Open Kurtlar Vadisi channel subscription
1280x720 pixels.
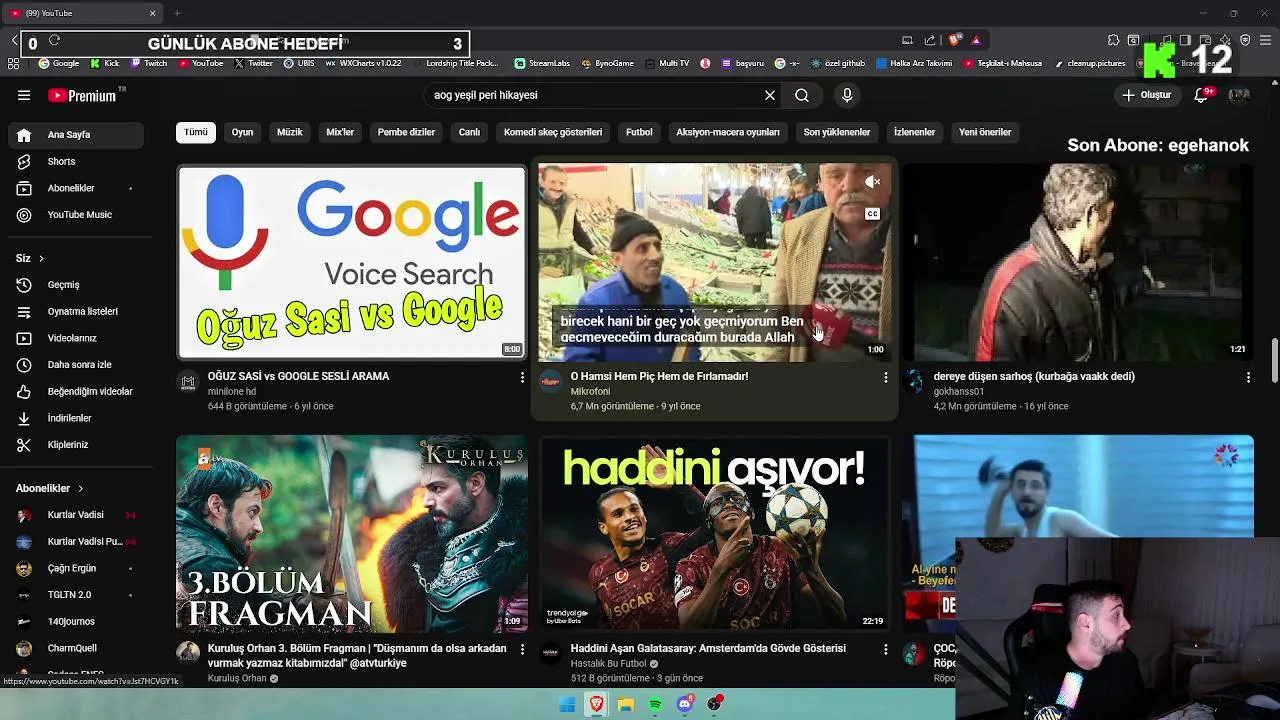click(75, 515)
